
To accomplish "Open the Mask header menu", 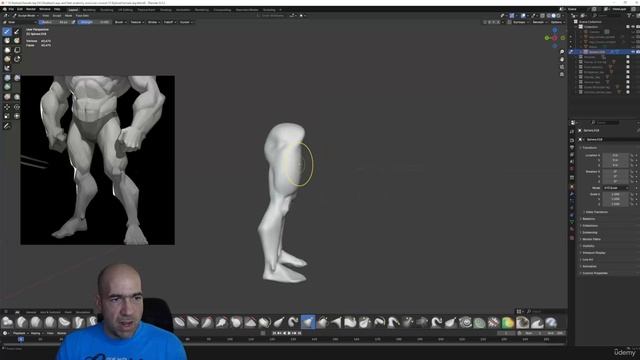I will 68,16.
